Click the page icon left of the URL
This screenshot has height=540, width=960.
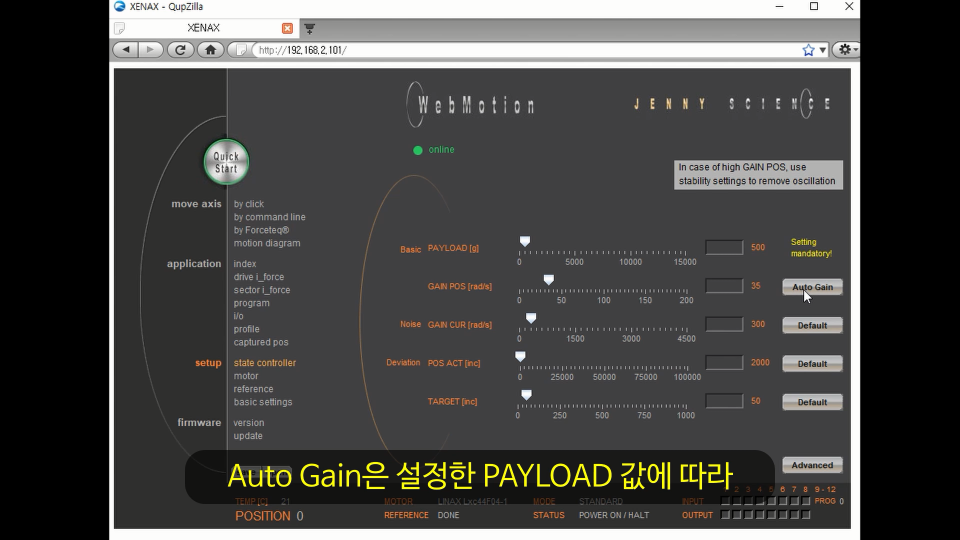pyautogui.click(x=241, y=50)
